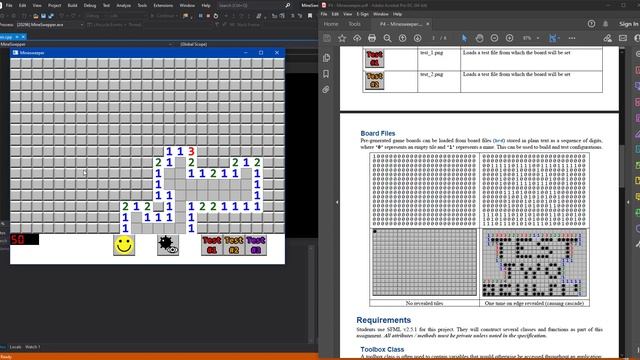Click the Acrobat find text magnifier icon

click(x=387, y=38)
